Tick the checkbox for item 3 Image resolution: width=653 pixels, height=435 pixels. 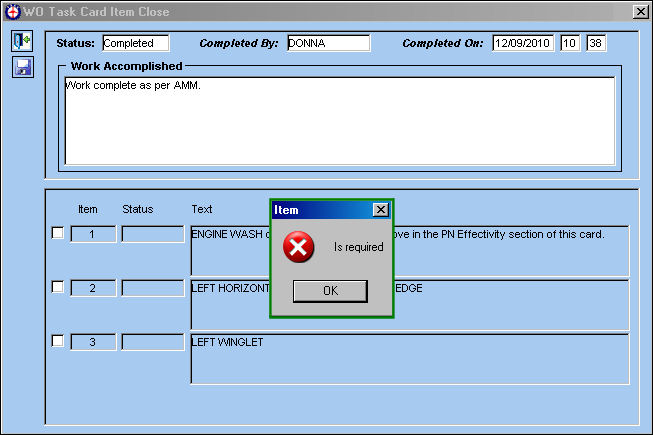(x=58, y=341)
